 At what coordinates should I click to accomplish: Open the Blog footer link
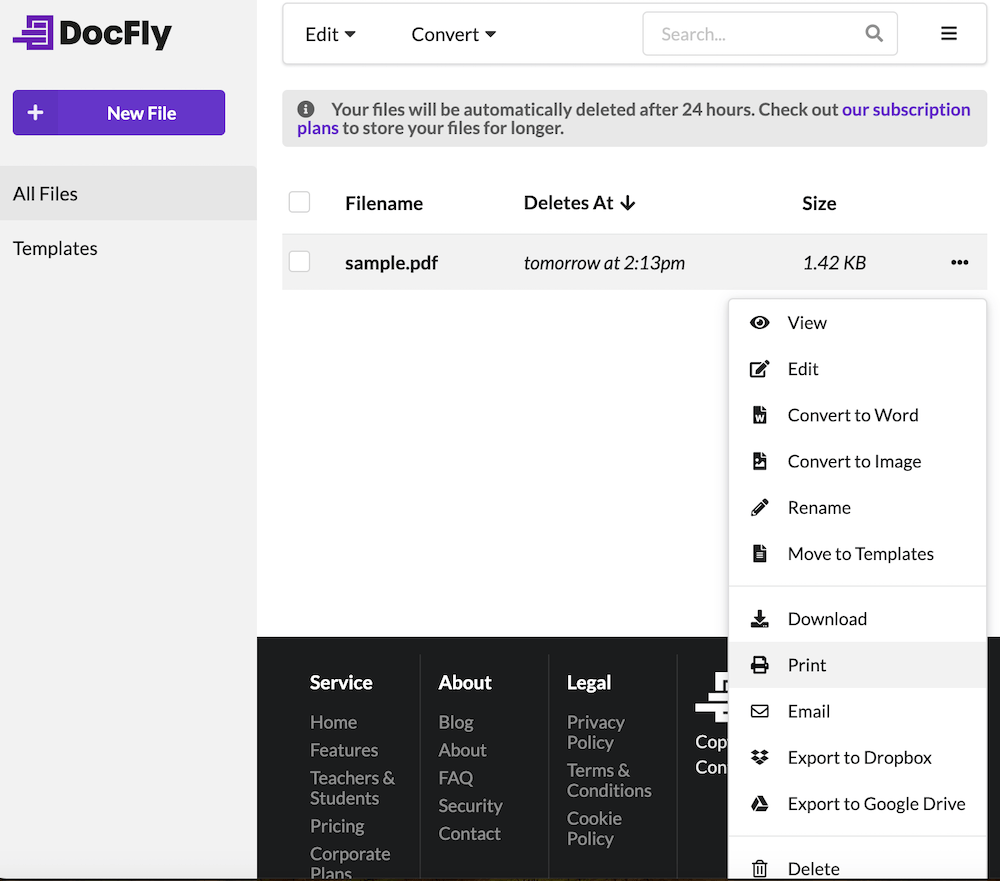455,722
